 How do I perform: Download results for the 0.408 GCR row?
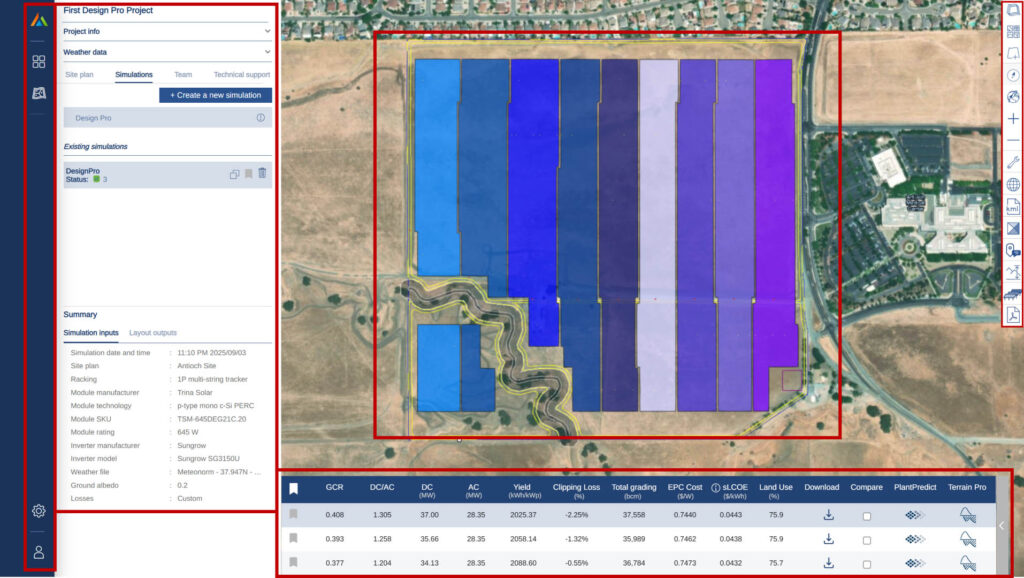828,515
